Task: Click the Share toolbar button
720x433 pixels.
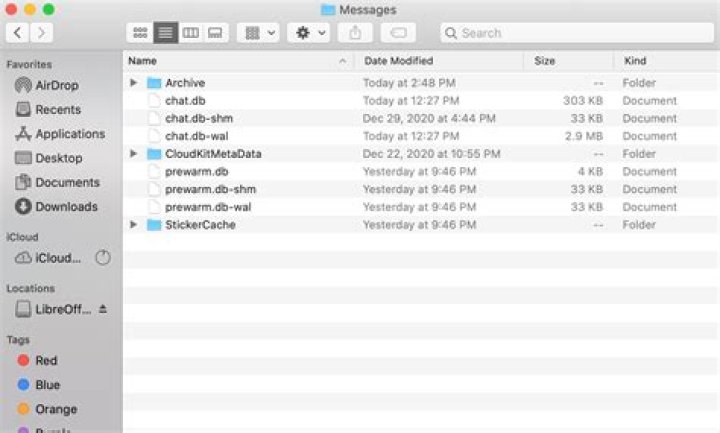Action: [x=355, y=33]
